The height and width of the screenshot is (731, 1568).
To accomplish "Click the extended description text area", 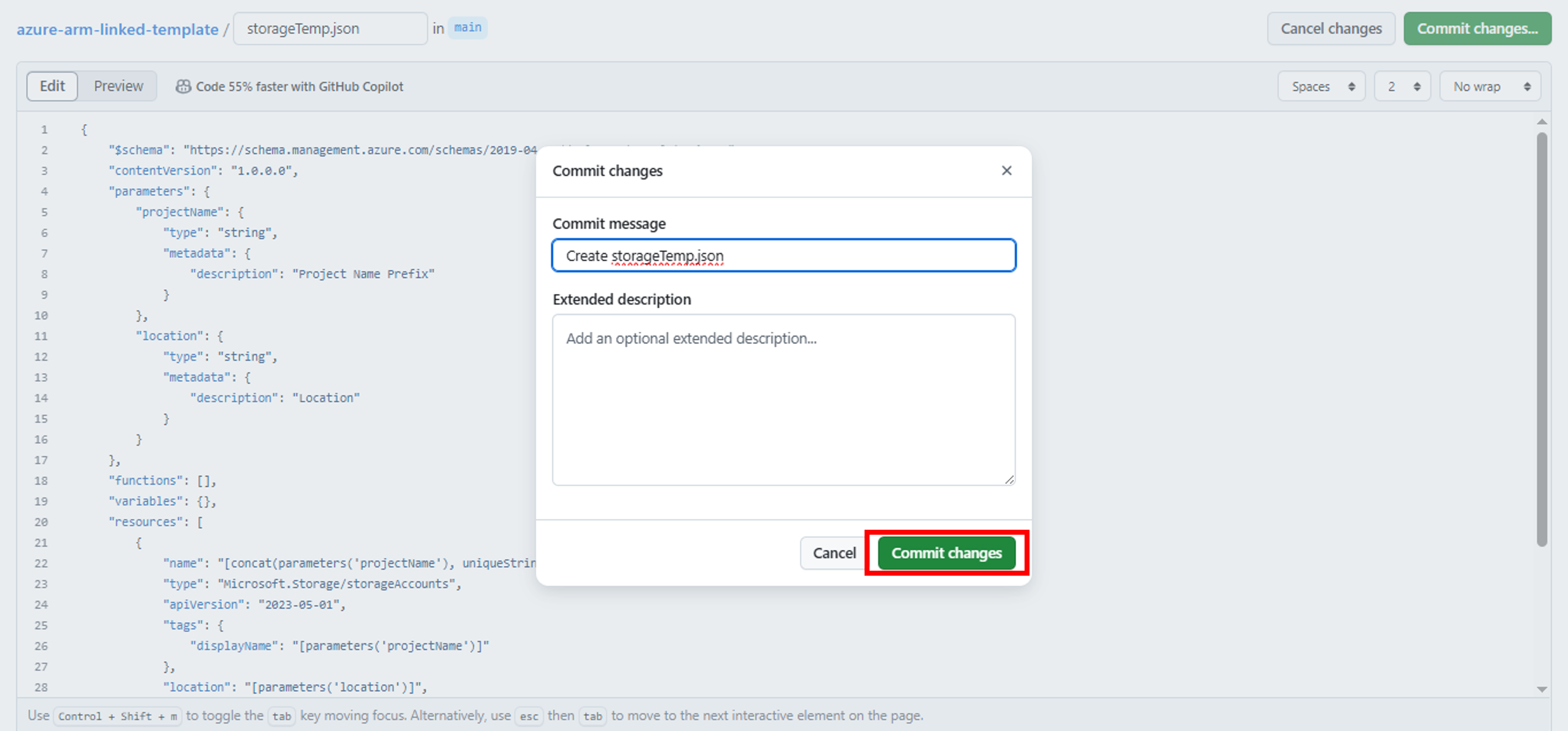I will coord(783,399).
